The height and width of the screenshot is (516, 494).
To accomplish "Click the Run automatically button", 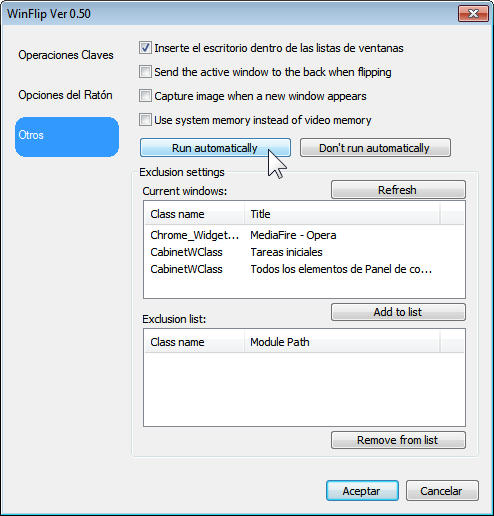I will point(215,148).
